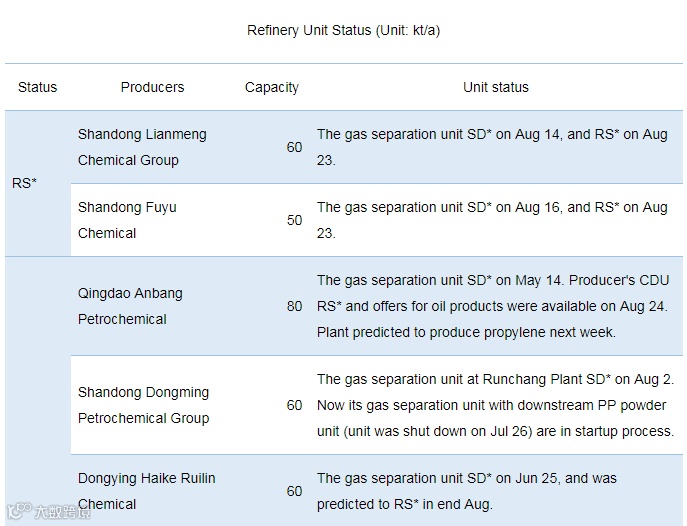Click the capacity value 80

tap(294, 306)
